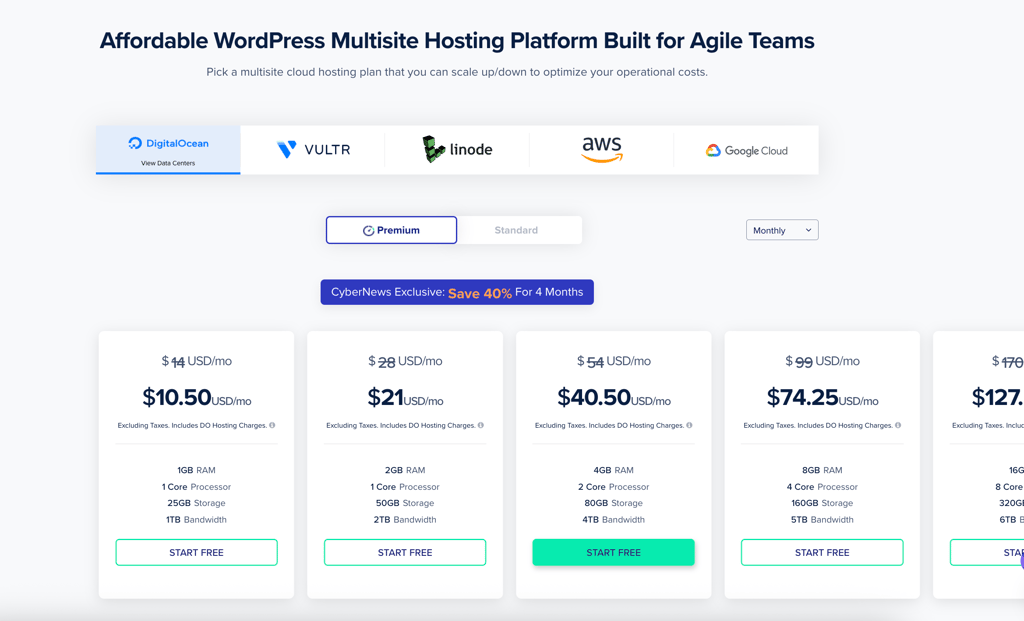The width and height of the screenshot is (1024, 621).
Task: Click the Google Cloud logo icon
Action: [713, 150]
